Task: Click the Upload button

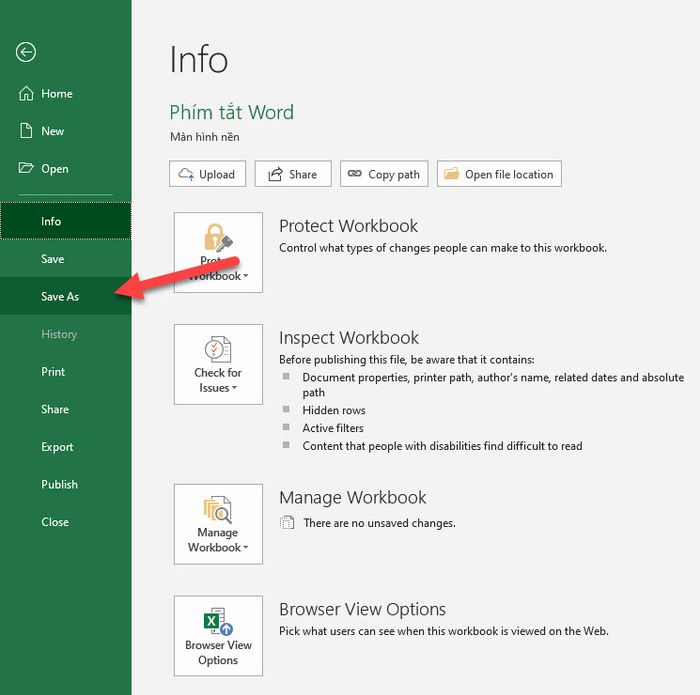Action: [208, 174]
